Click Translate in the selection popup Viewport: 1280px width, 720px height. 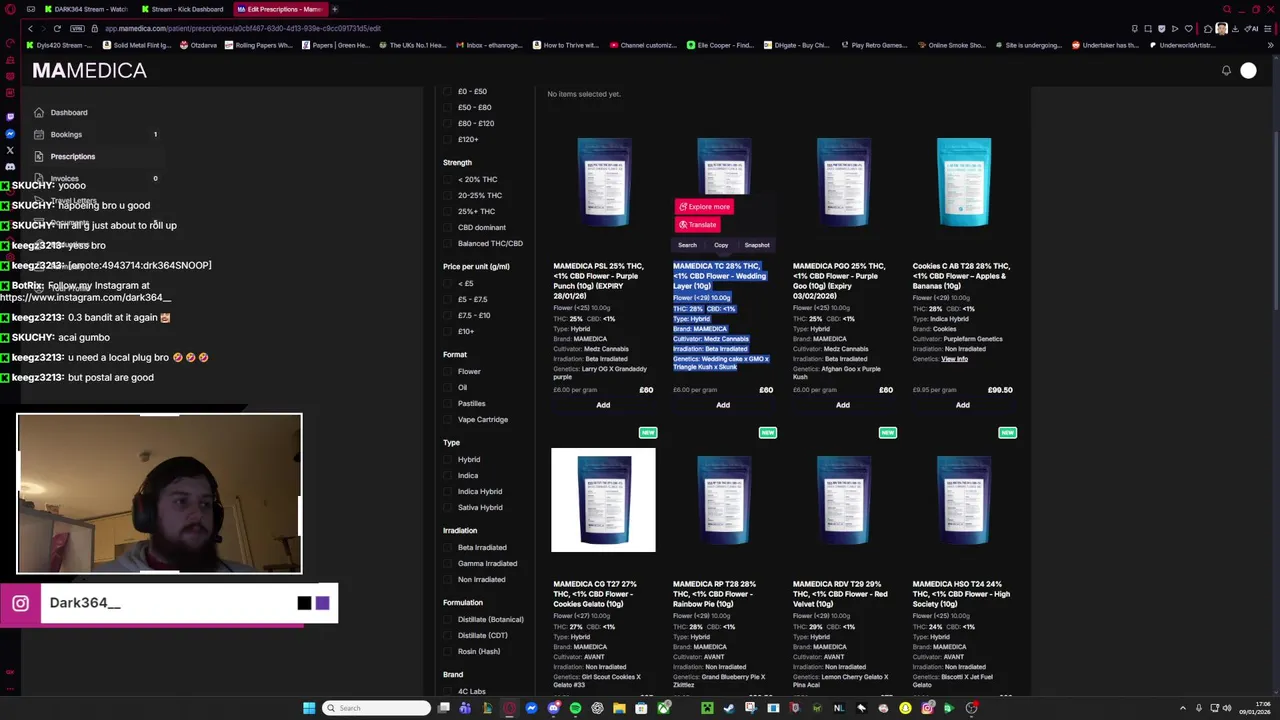[698, 225]
